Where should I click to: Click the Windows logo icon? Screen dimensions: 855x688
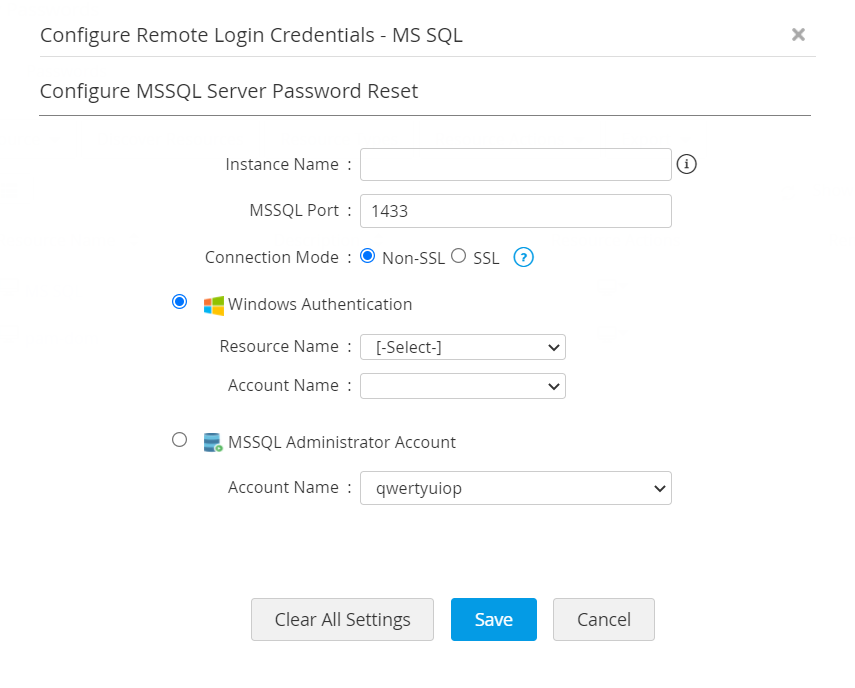(x=214, y=305)
